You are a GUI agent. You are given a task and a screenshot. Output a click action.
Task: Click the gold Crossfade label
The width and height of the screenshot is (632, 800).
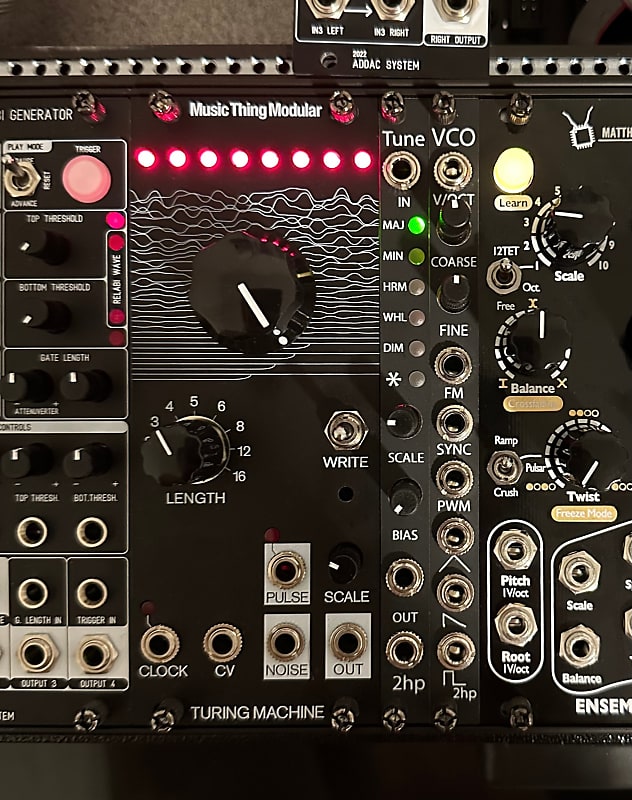(533, 404)
